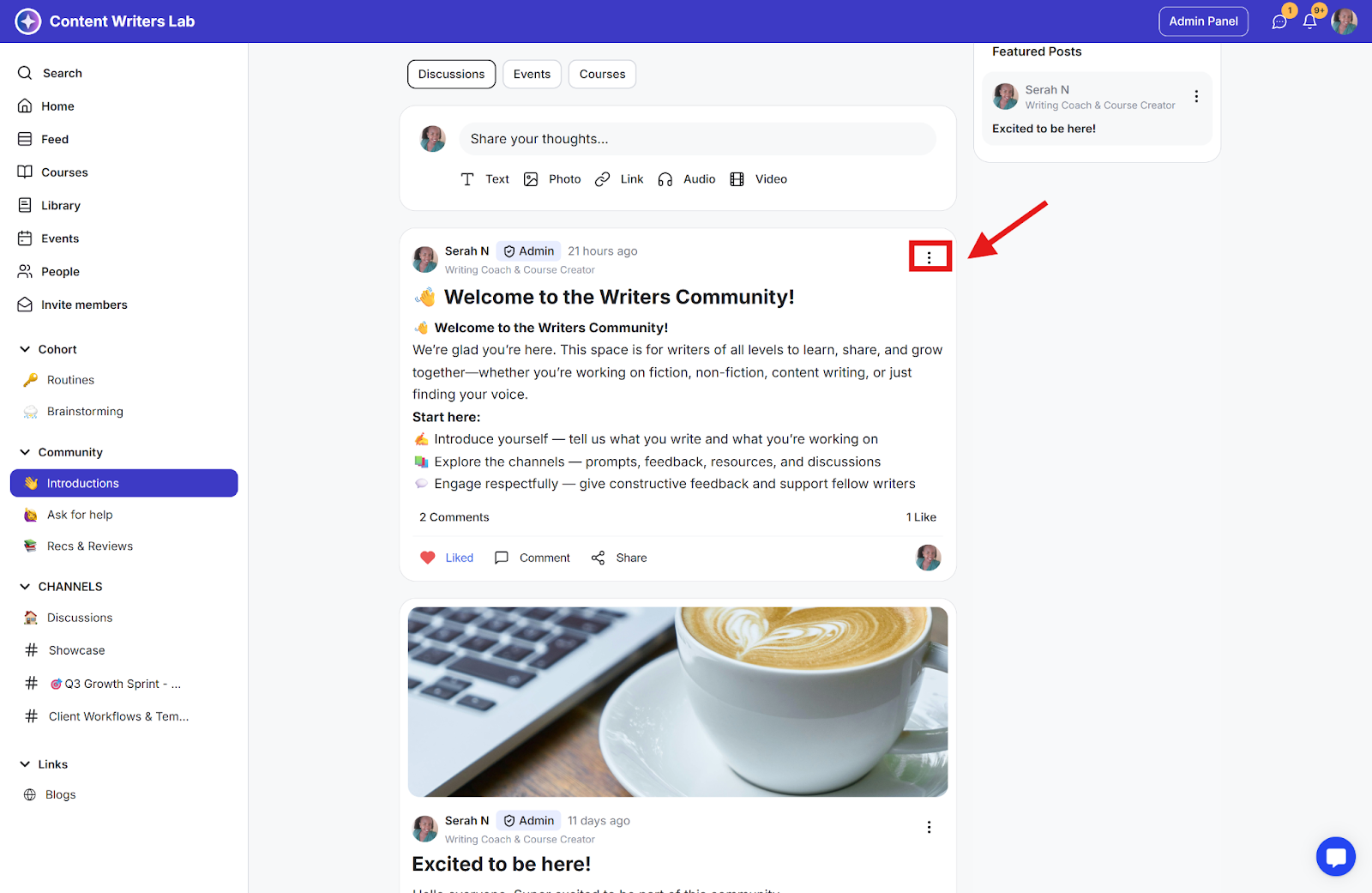Attach Audio to new post
The height and width of the screenshot is (893, 1372).
[x=687, y=179]
